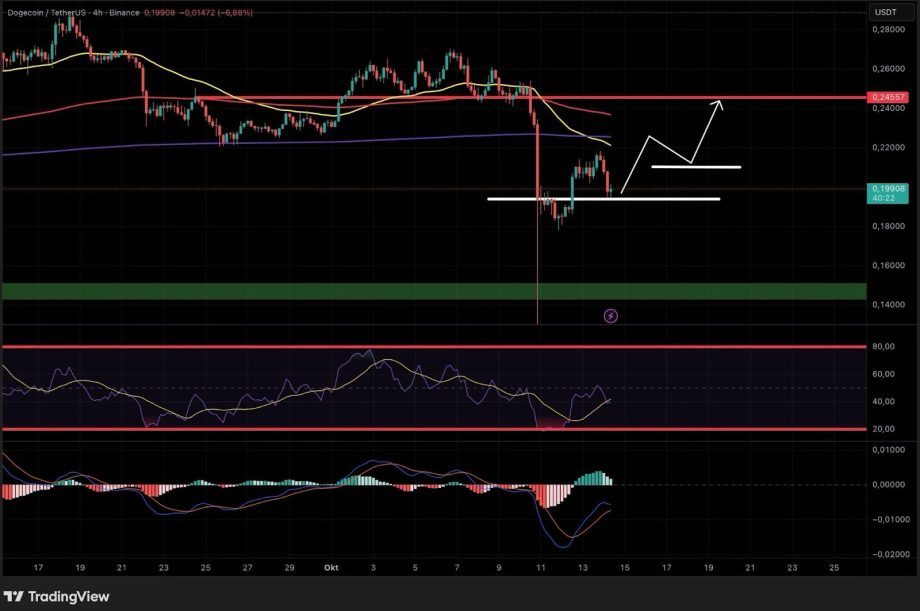920x611 pixels.
Task: Click the Okt month label on time axis
Action: pyautogui.click(x=330, y=567)
